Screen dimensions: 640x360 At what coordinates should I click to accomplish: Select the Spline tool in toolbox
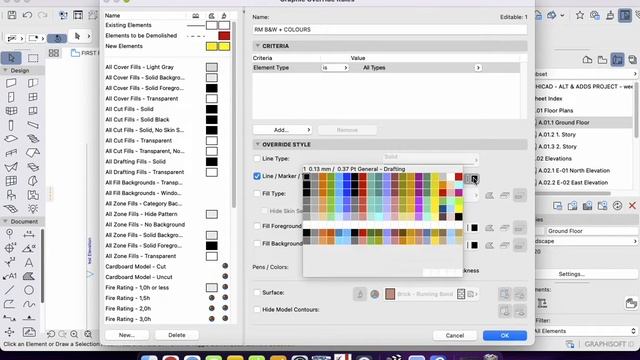click(x=29, y=304)
